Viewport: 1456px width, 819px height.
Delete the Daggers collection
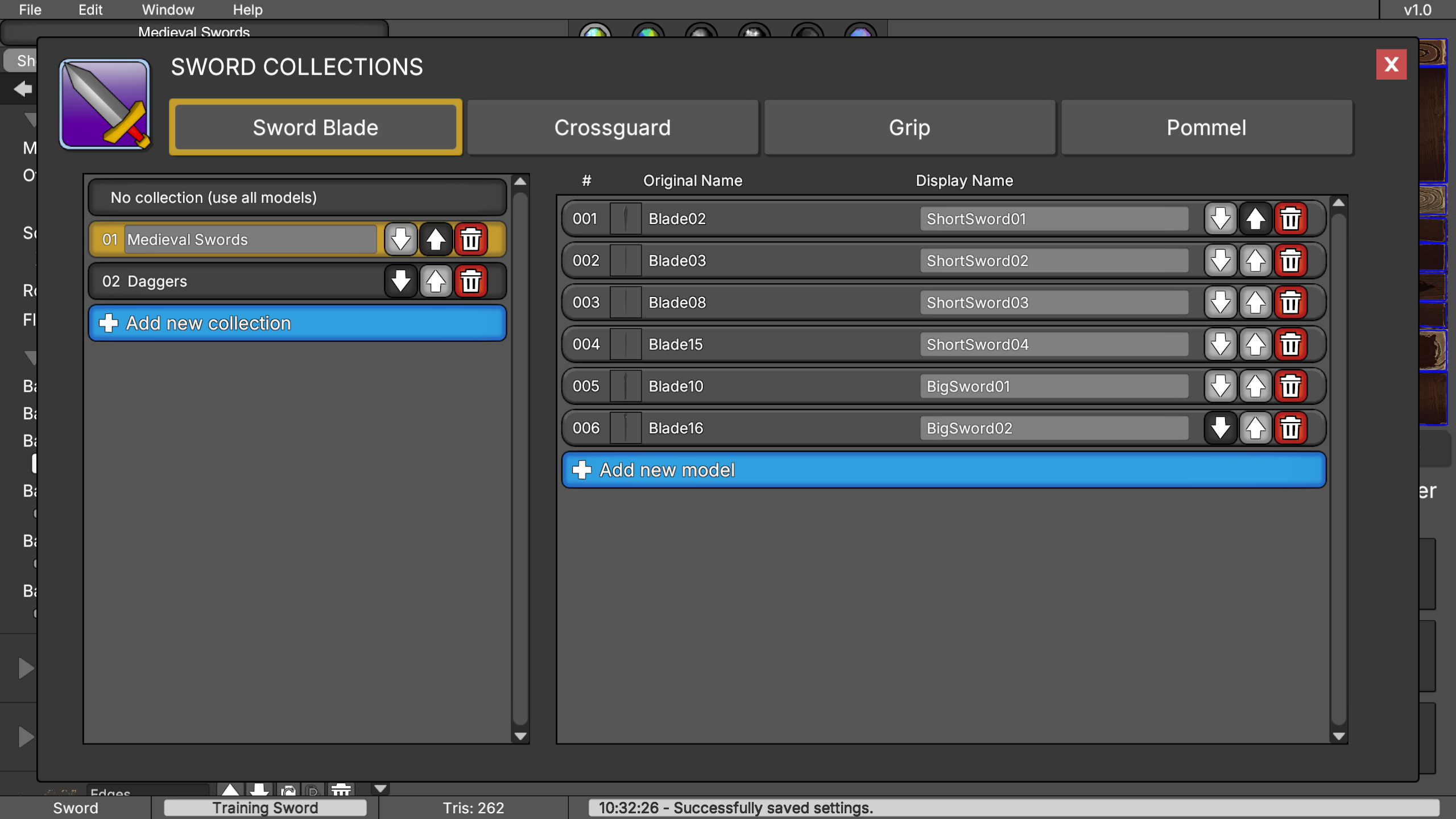tap(470, 281)
